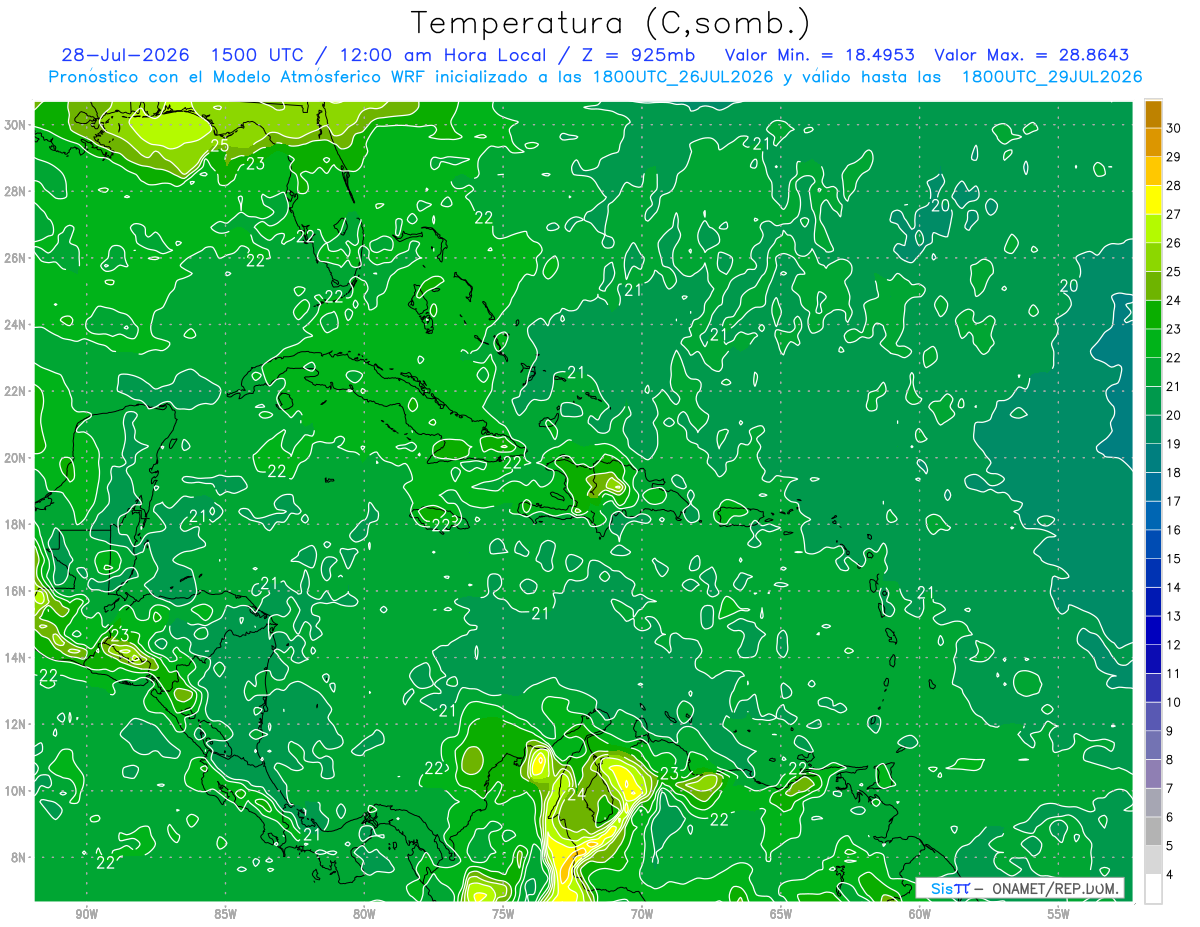Click the yellow legend swatch between 27 and 28

(1153, 199)
